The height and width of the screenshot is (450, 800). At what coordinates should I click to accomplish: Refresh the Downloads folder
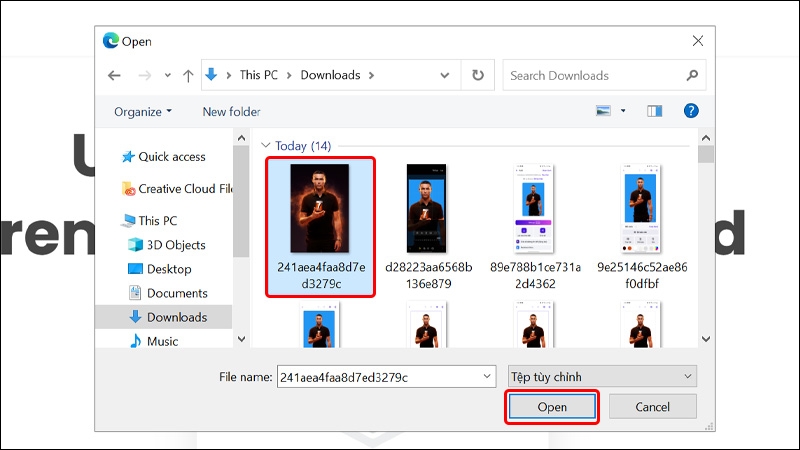[478, 76]
